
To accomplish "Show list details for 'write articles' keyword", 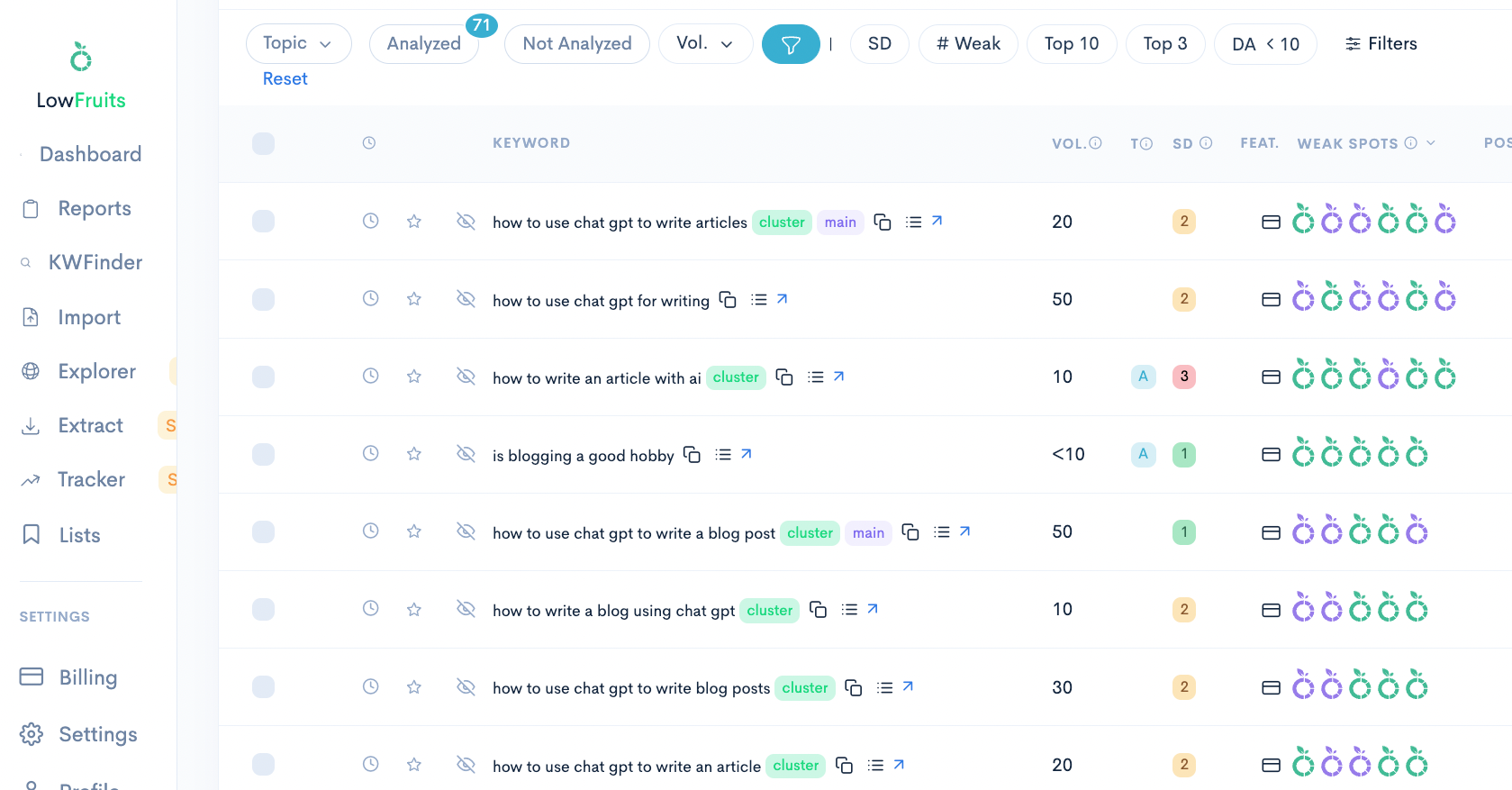I will 913,222.
